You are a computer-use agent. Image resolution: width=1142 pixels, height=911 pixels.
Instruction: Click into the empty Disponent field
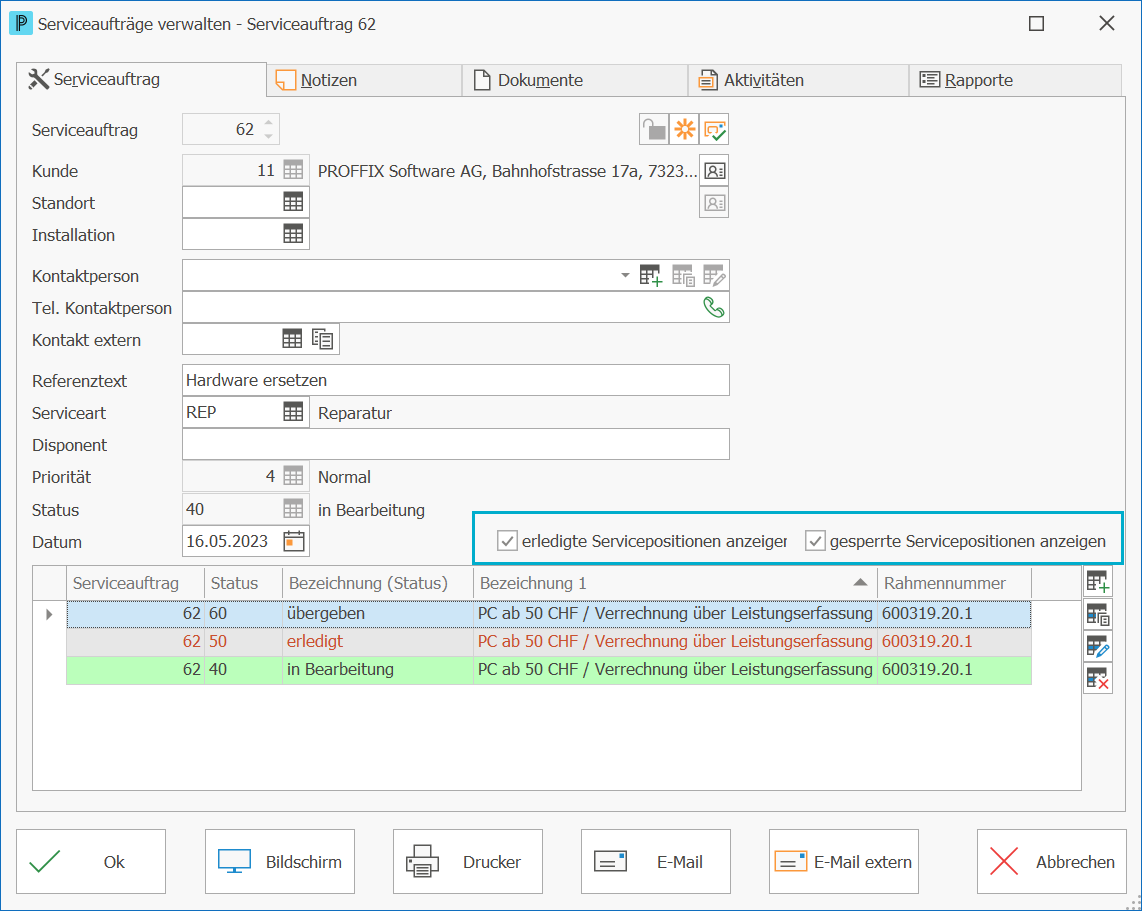[x=456, y=444]
